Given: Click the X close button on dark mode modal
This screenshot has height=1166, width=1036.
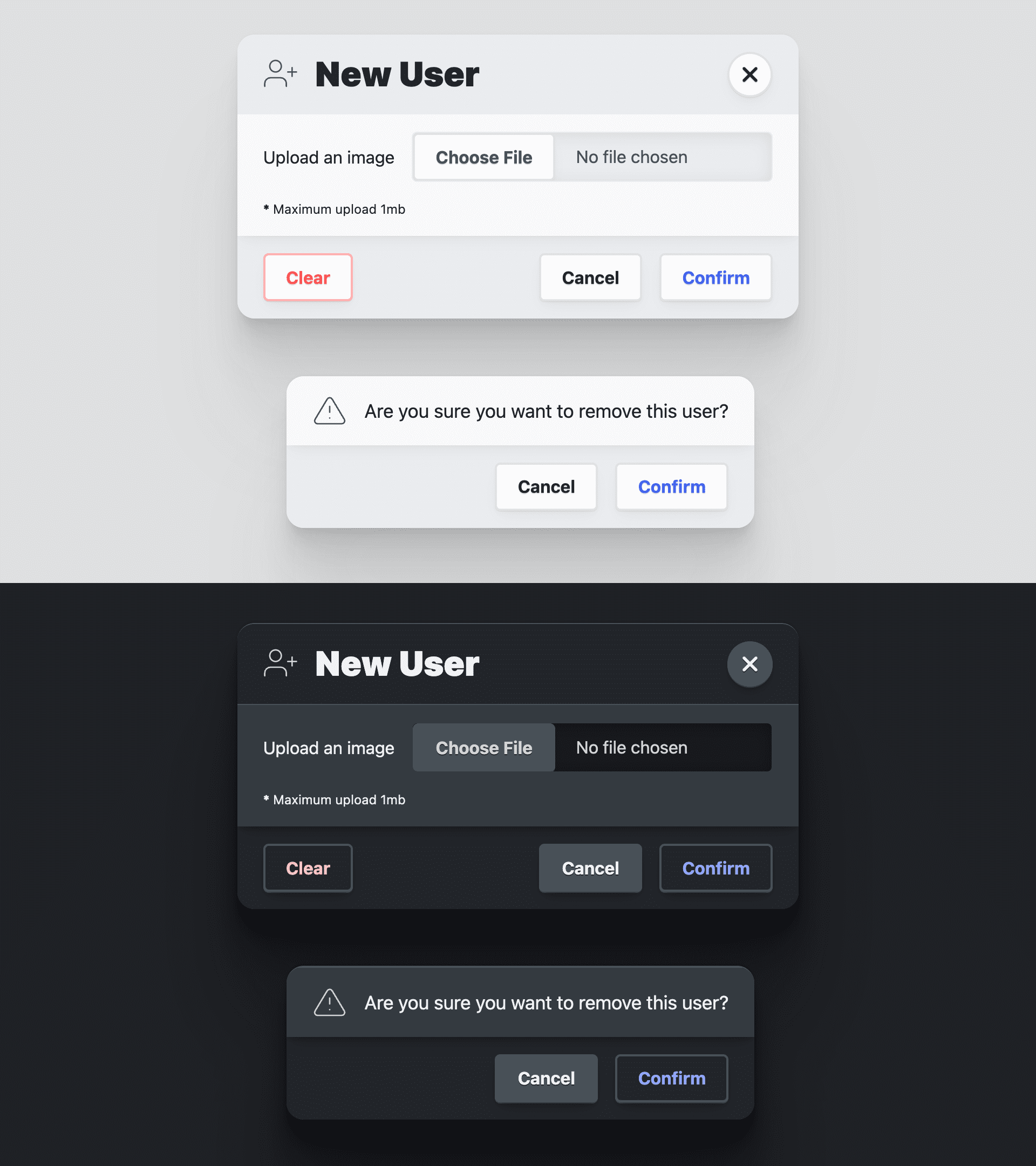Looking at the screenshot, I should [750, 663].
